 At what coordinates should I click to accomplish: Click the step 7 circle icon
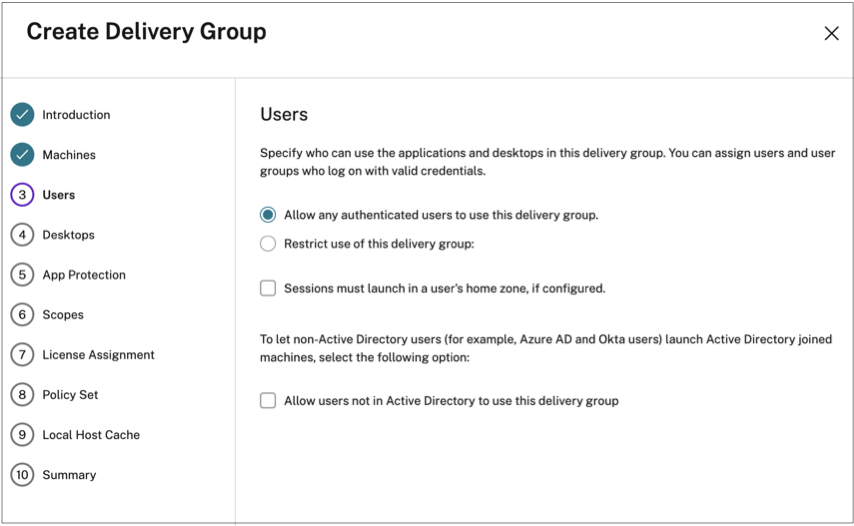[x=22, y=355]
